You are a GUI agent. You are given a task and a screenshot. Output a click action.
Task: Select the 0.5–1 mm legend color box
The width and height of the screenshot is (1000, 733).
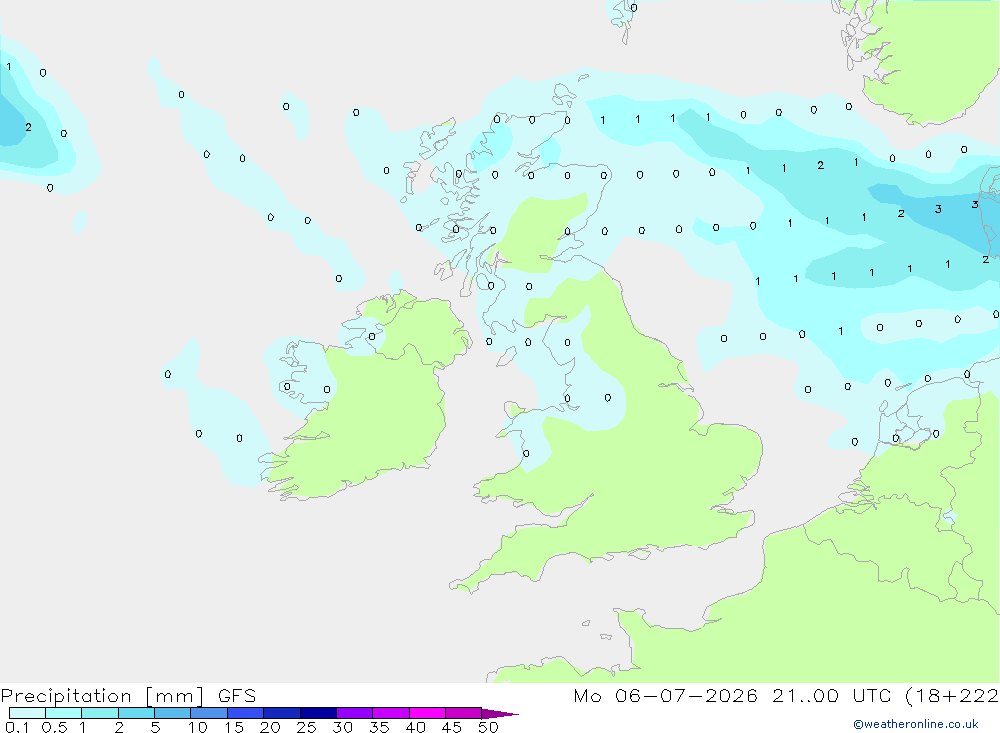(64, 713)
